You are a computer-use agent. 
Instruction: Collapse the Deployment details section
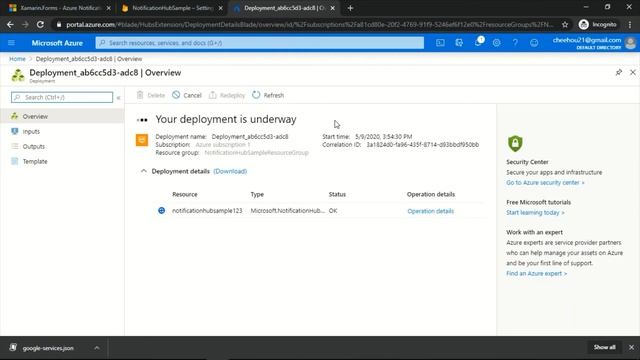point(144,171)
